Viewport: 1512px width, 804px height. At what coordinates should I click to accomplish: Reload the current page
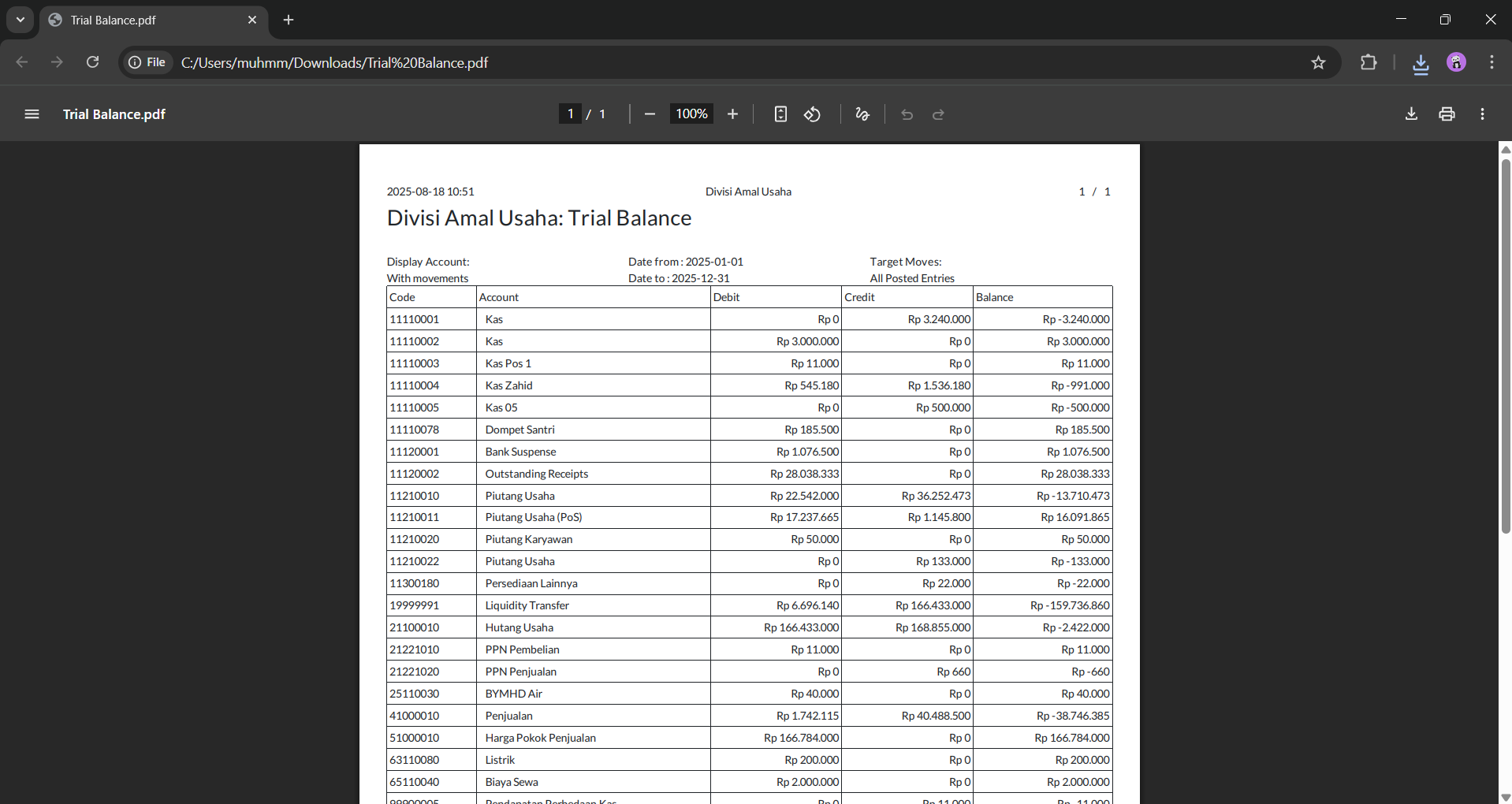point(92,62)
